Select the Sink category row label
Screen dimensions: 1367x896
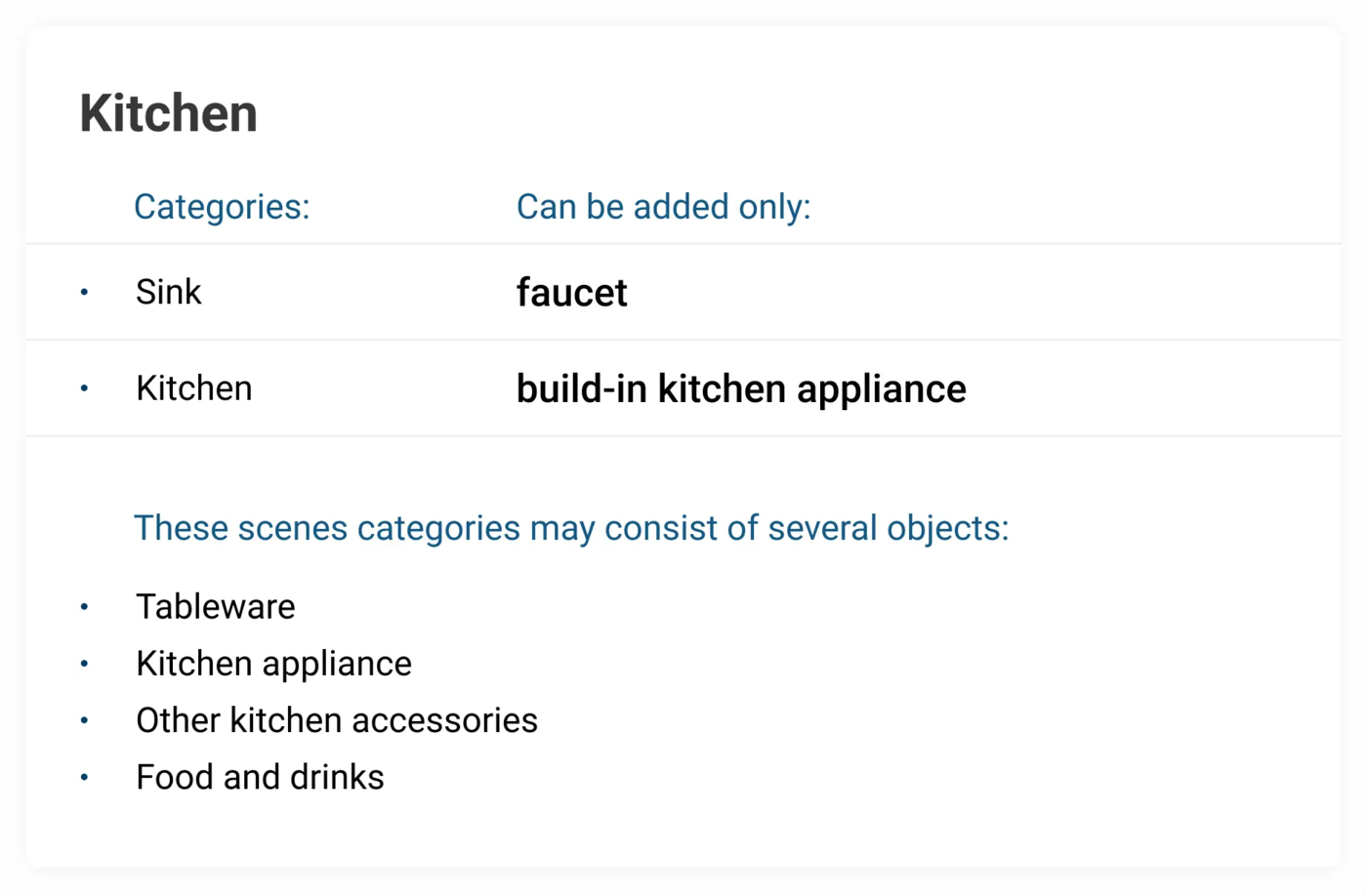(x=169, y=292)
